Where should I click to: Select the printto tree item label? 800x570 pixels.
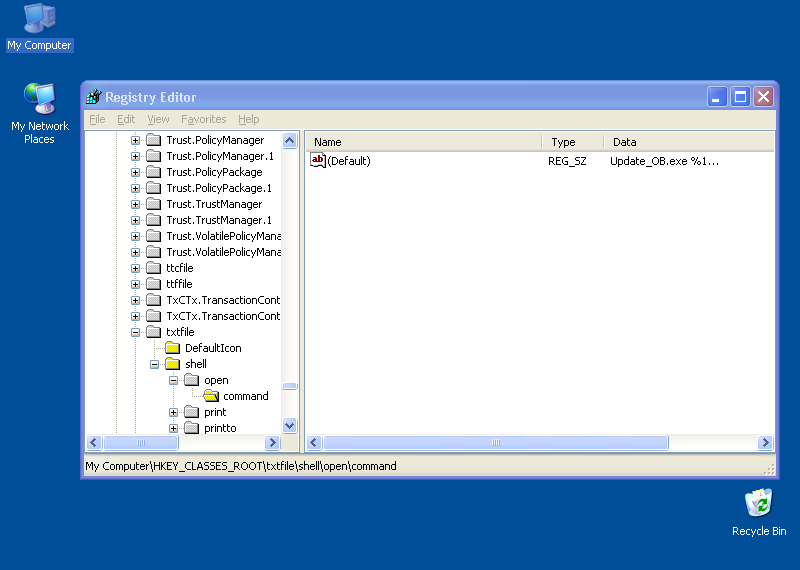pos(220,428)
